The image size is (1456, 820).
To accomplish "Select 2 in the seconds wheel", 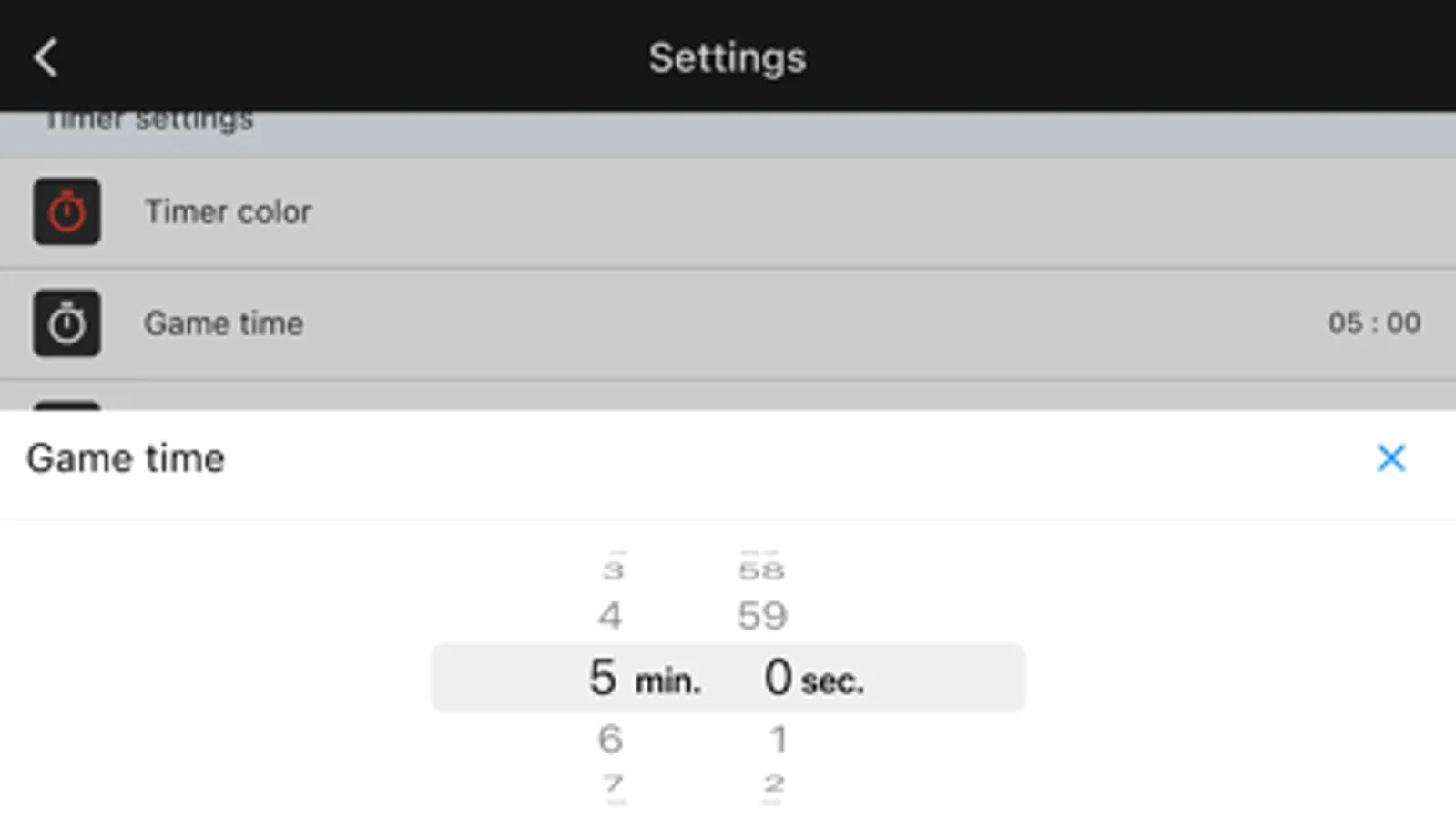I will click(774, 784).
